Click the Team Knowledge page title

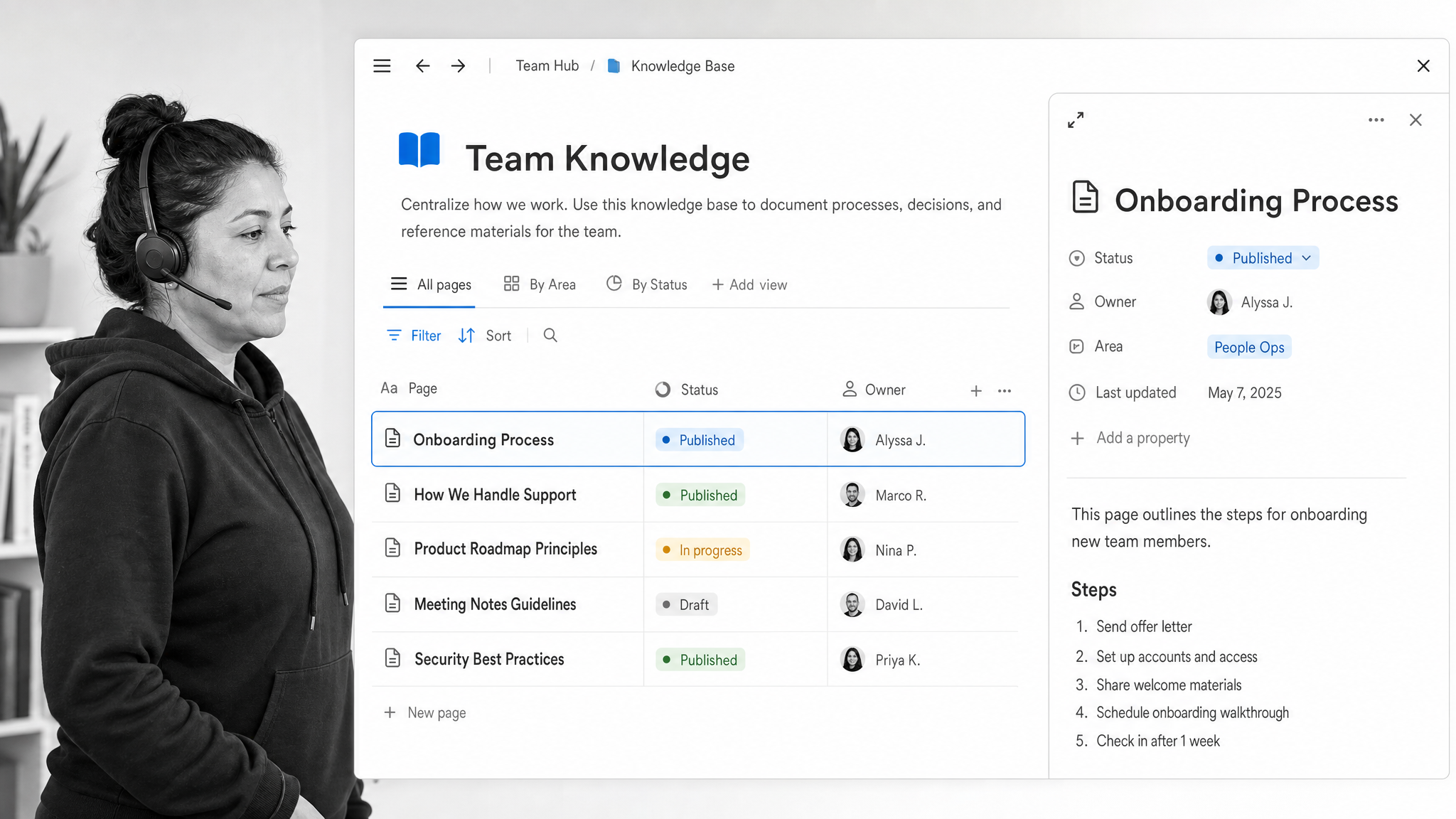[607, 158]
